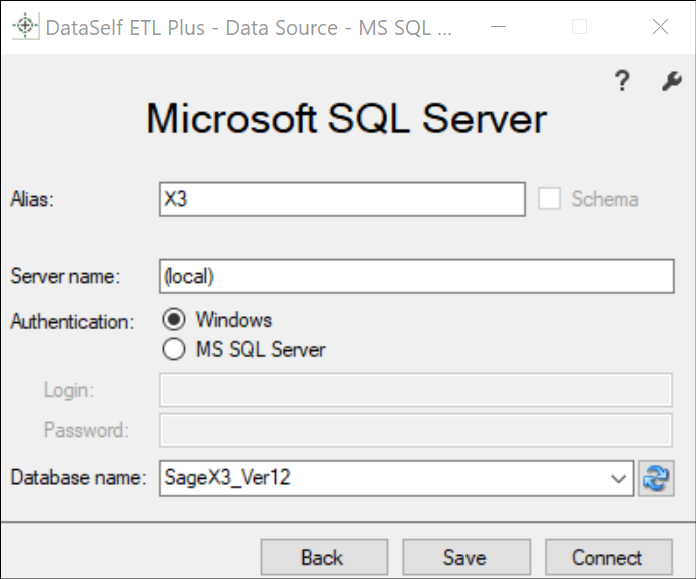Select Windows authentication
The image size is (696, 579).
[x=174, y=320]
